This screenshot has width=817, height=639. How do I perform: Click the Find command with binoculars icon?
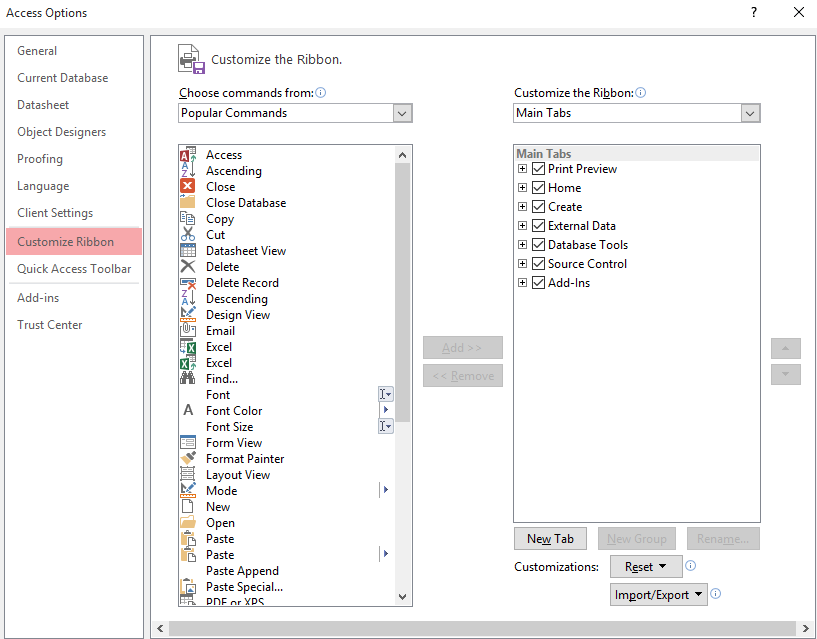[220, 378]
